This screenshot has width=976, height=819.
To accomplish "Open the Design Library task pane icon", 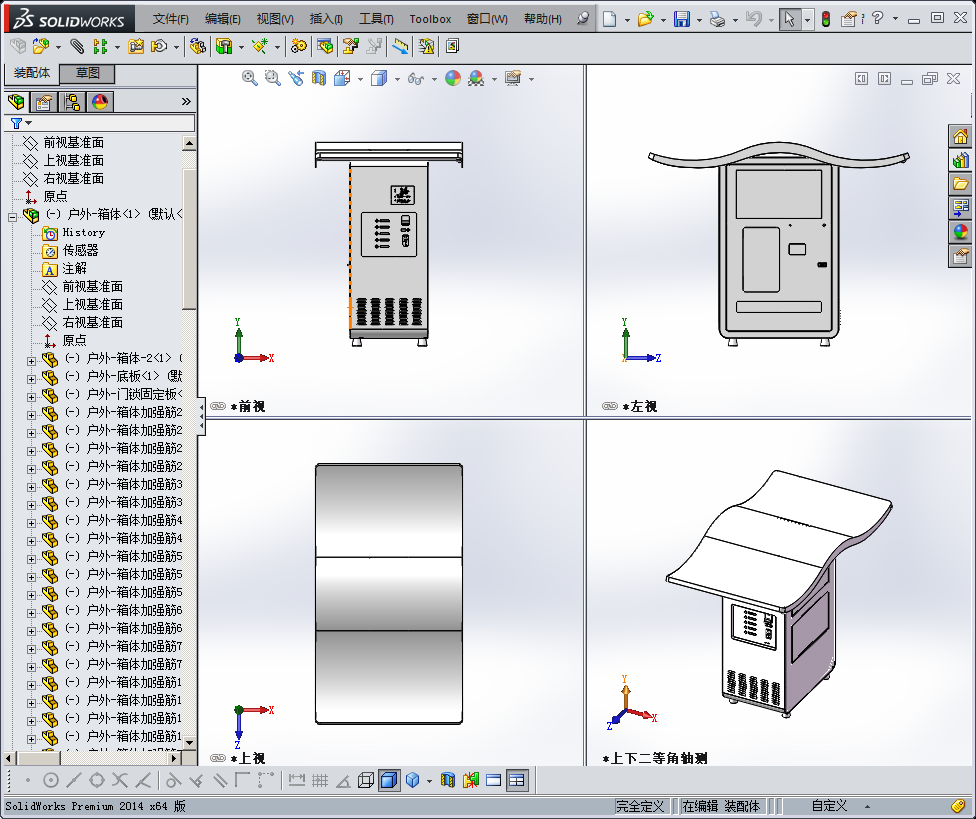I will point(960,161).
